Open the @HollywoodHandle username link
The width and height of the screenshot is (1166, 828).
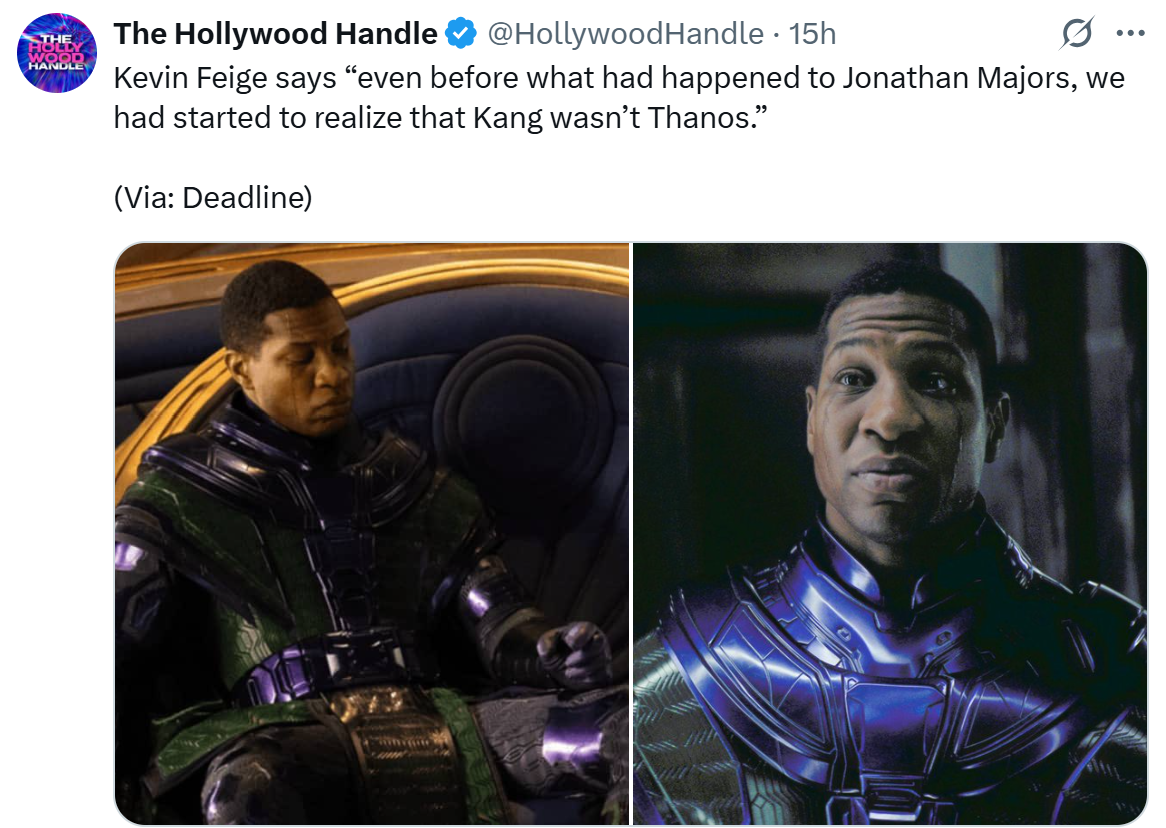pyautogui.click(x=625, y=33)
